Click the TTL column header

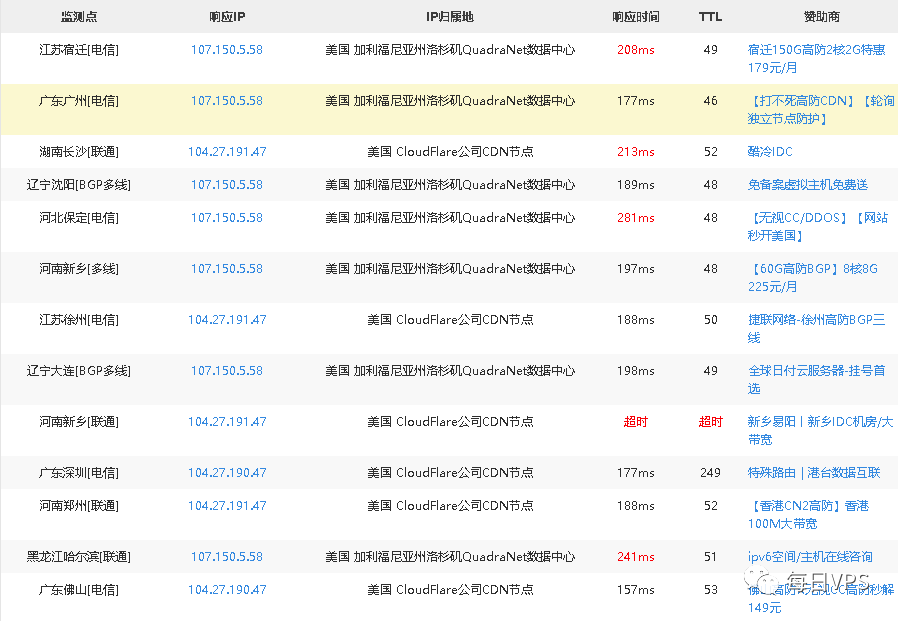tap(710, 16)
